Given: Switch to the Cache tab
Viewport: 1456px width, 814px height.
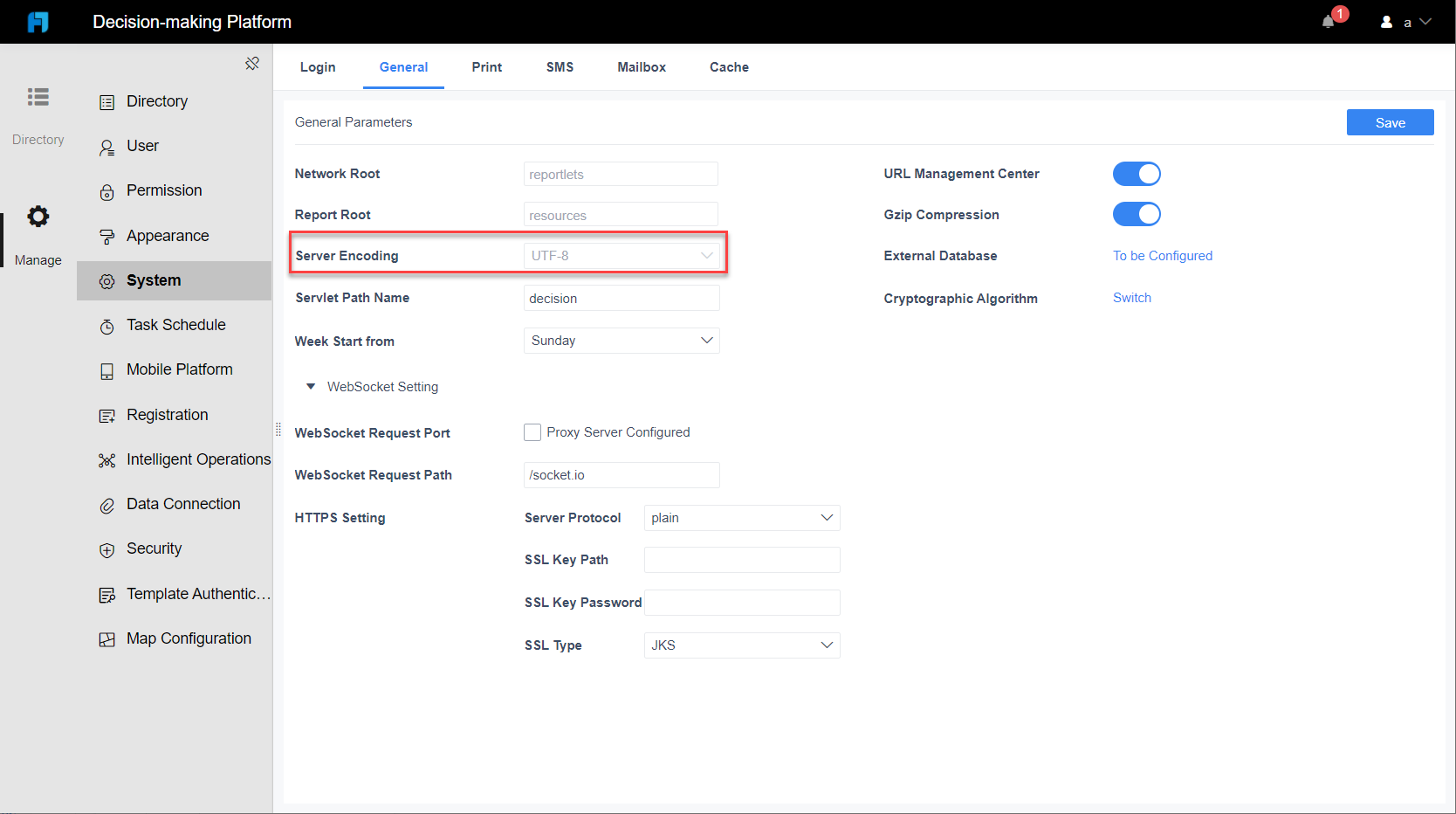Looking at the screenshot, I should (729, 67).
